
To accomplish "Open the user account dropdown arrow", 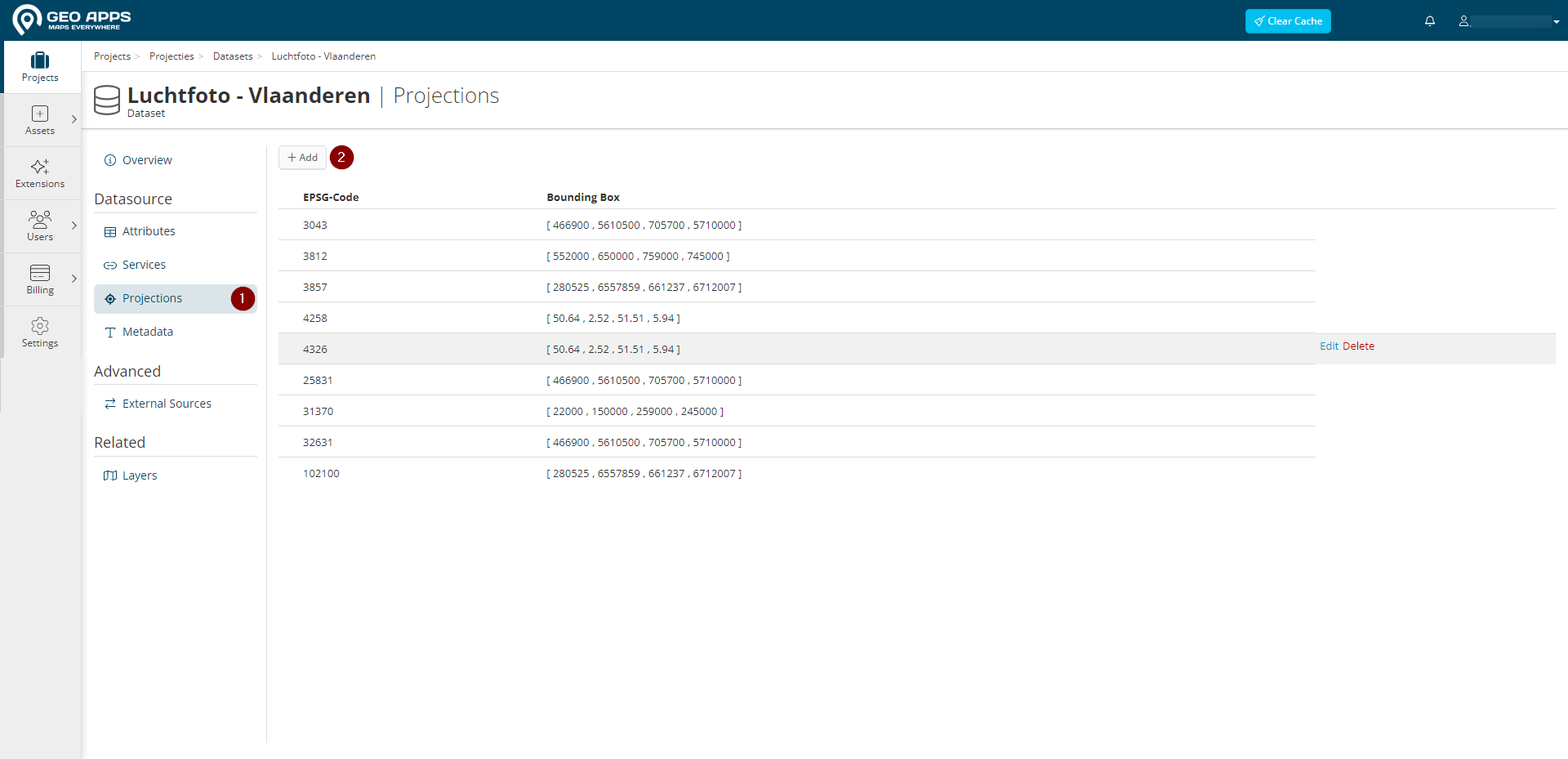I will pyautogui.click(x=1557, y=22).
